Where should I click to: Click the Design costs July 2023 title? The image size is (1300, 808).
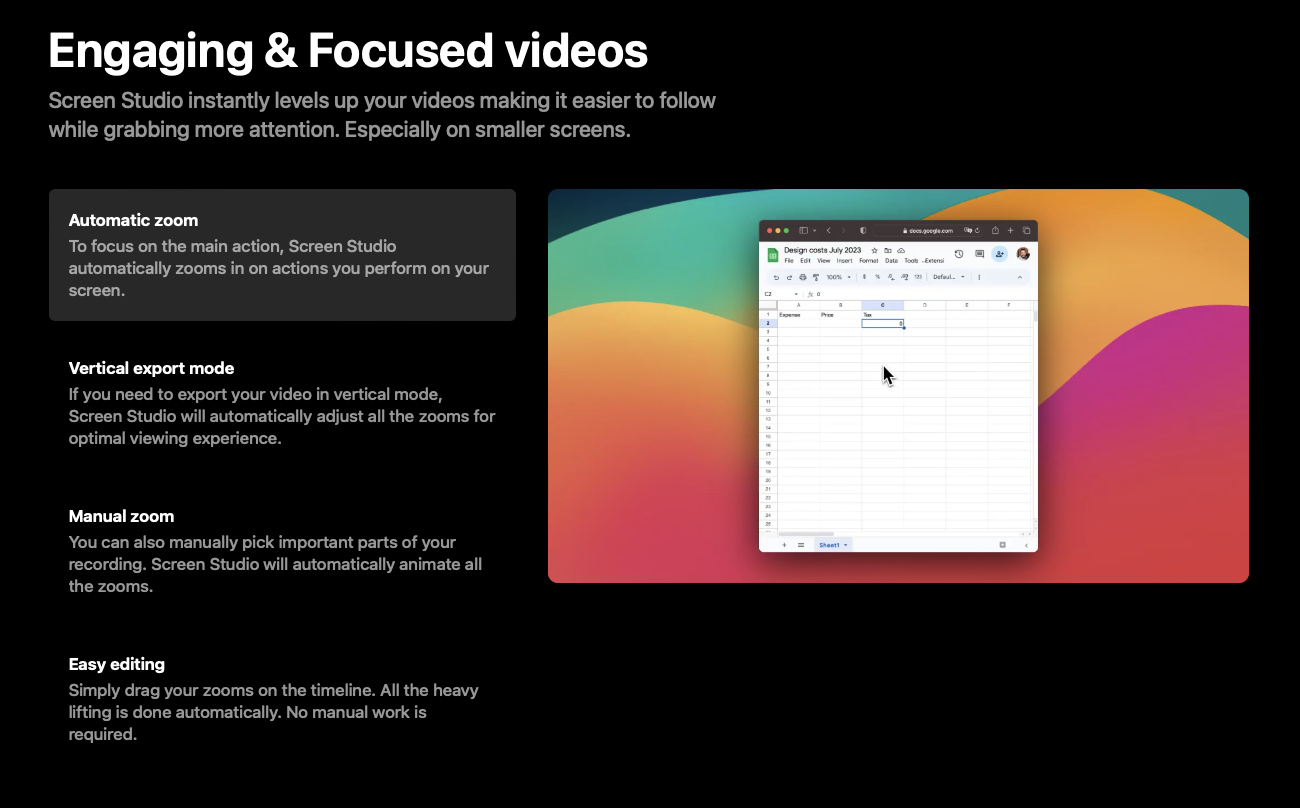coord(822,250)
